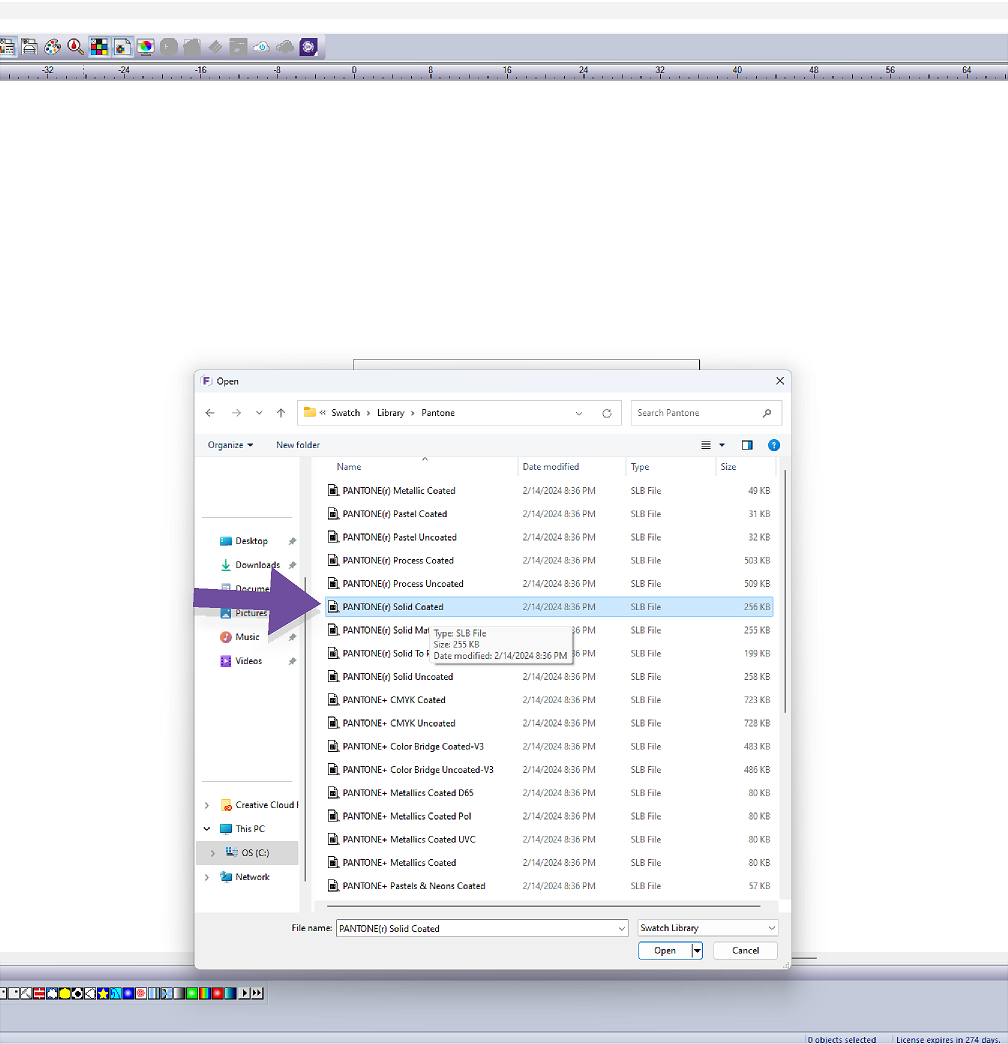Click the yellow circle fill swatch
This screenshot has width=1008, height=1044.
pyautogui.click(x=65, y=993)
